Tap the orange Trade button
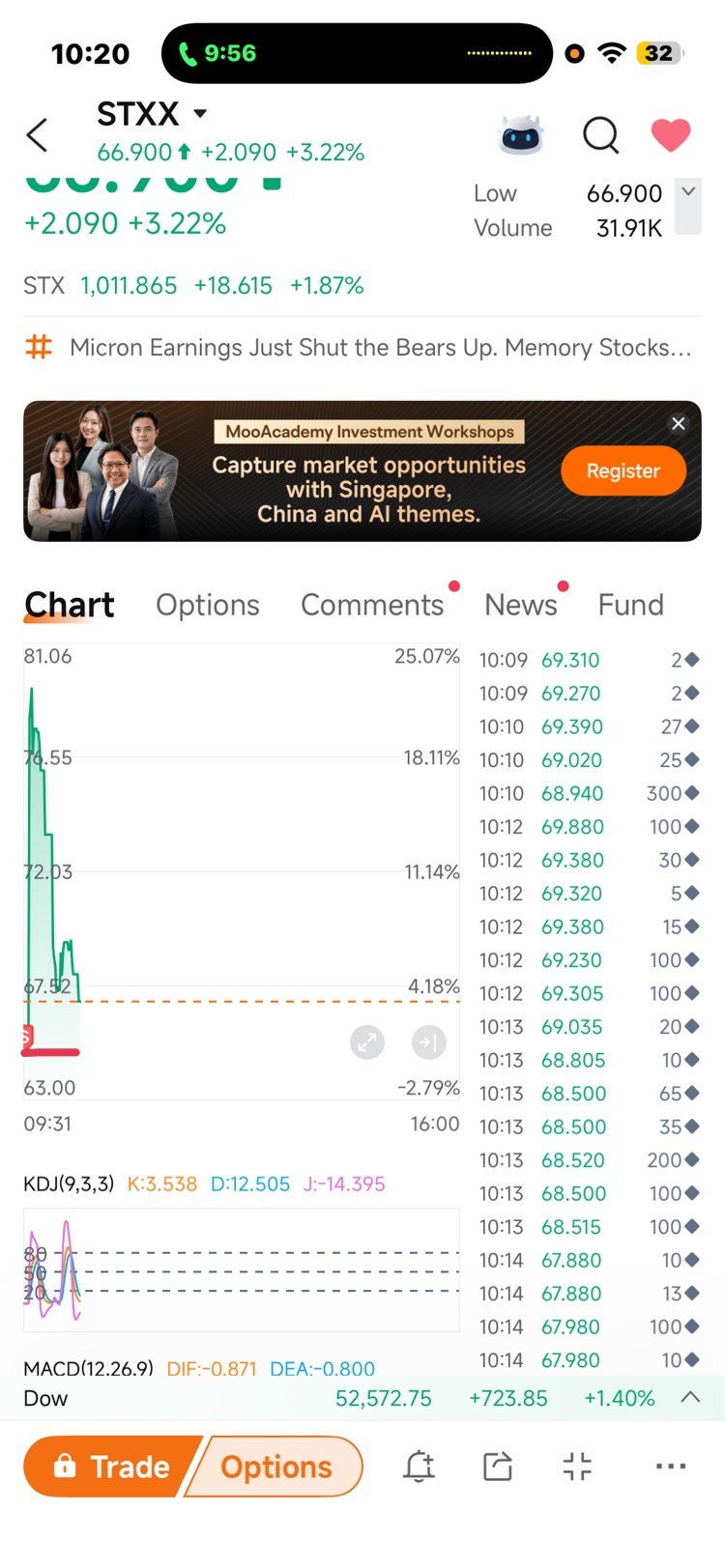The image size is (725, 1568). [x=112, y=1467]
